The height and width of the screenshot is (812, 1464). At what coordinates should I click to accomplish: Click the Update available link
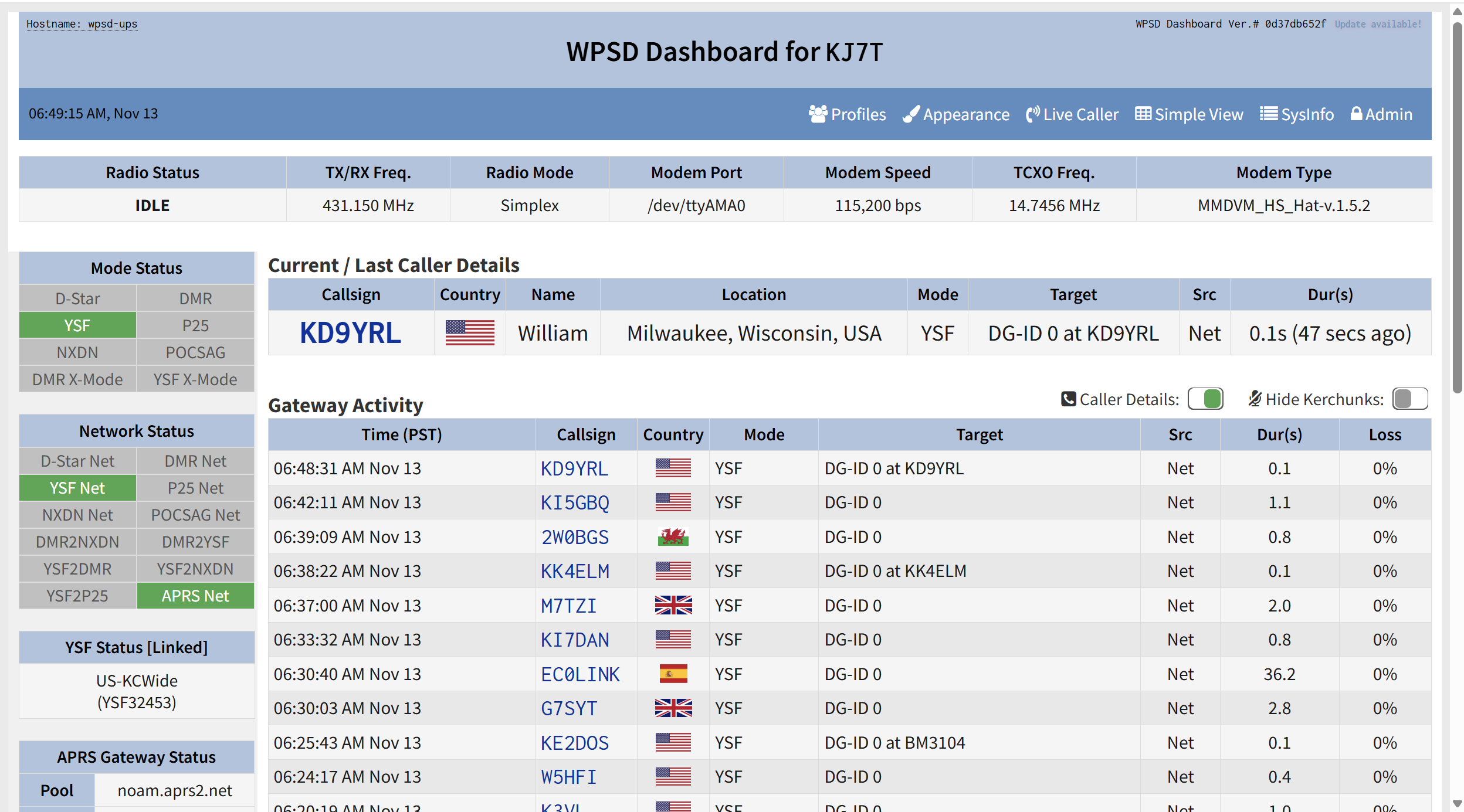1378,24
